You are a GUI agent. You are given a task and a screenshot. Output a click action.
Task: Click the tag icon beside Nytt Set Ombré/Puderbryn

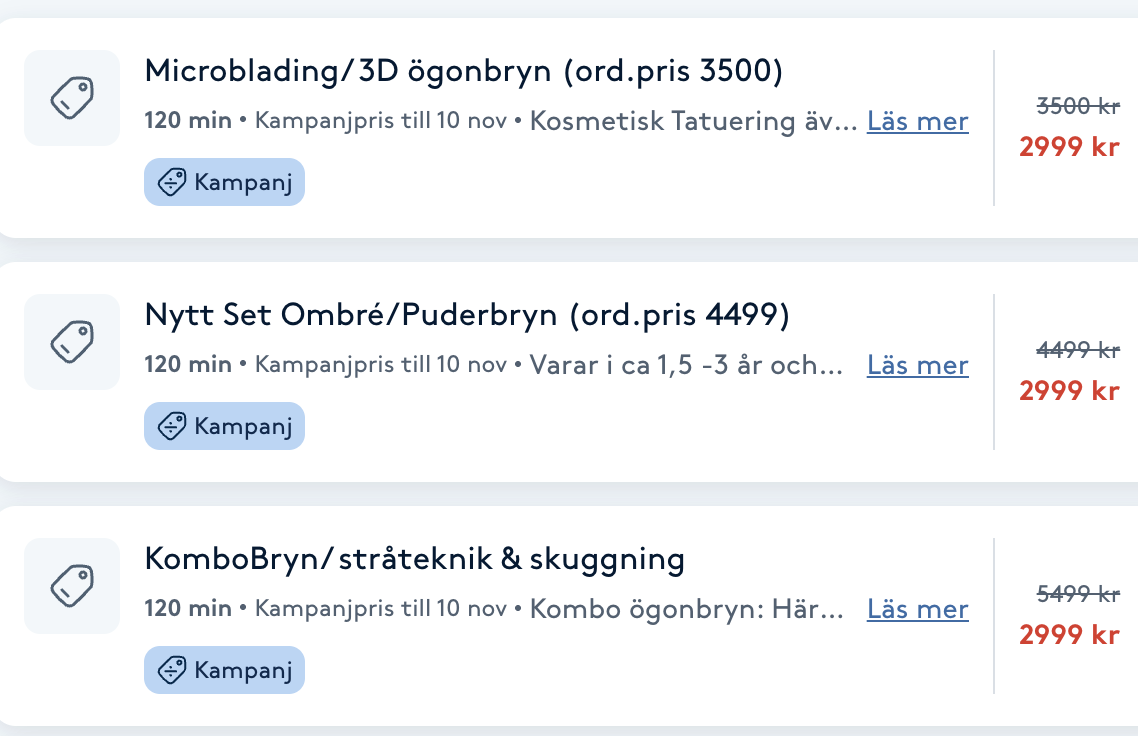pyautogui.click(x=72, y=342)
